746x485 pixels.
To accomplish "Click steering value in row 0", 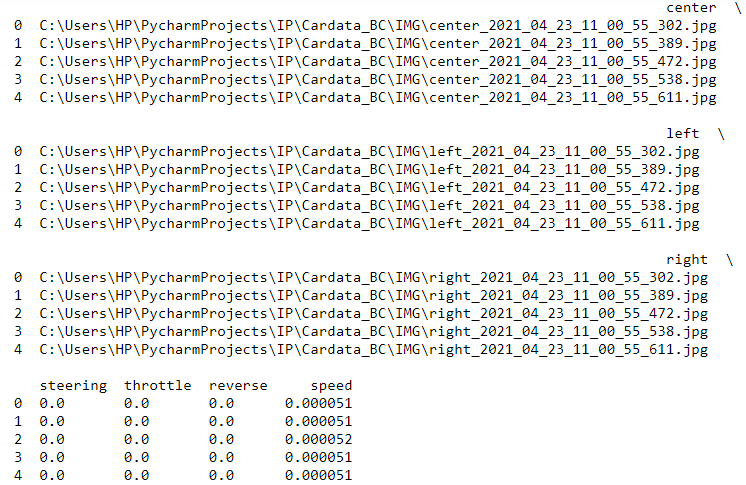I will 52,404.
